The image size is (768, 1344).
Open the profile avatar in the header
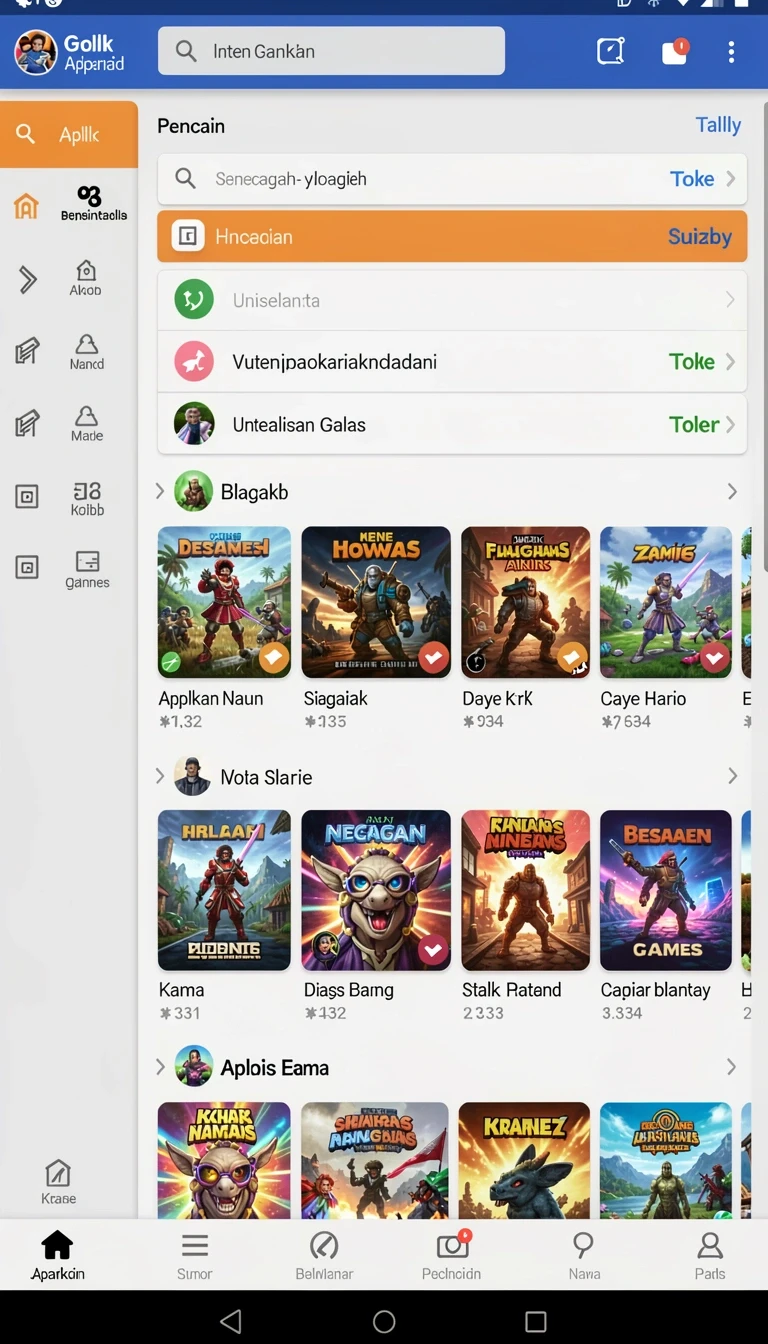[x=35, y=52]
